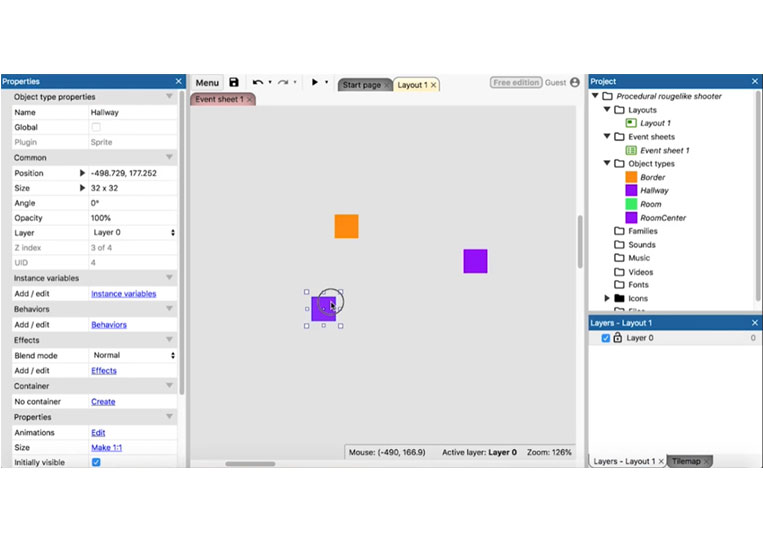Edit the Opacity value 100%
763x541 pixels.
pyautogui.click(x=133, y=217)
